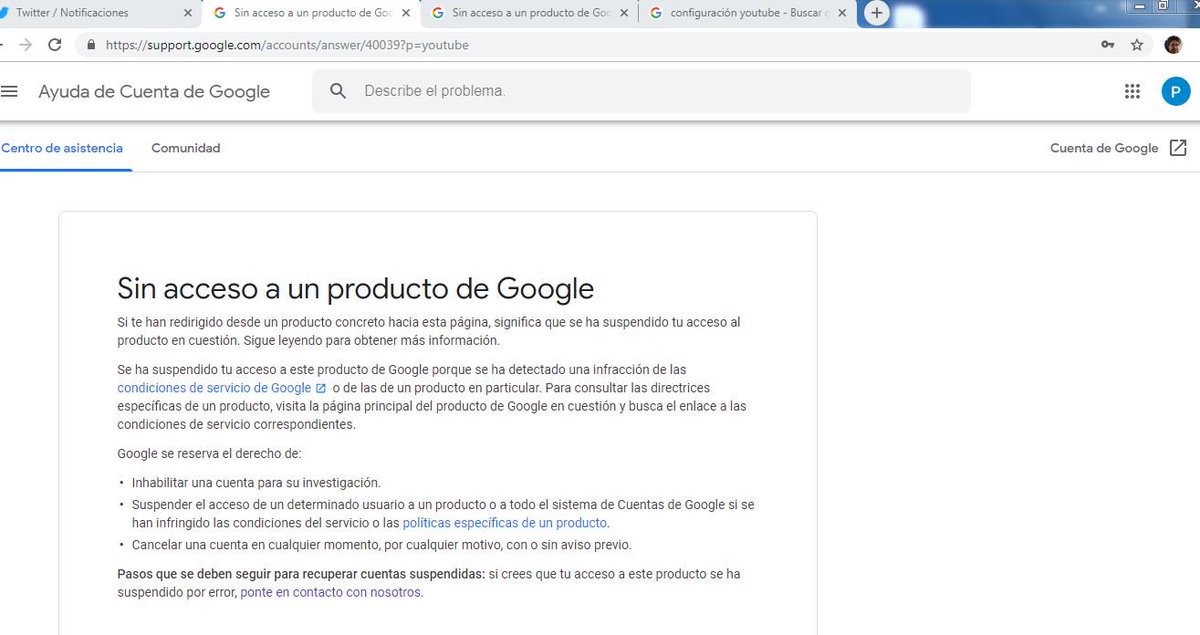The width and height of the screenshot is (1200, 635).
Task: Click the Cuenta de Google link
Action: pos(1104,148)
